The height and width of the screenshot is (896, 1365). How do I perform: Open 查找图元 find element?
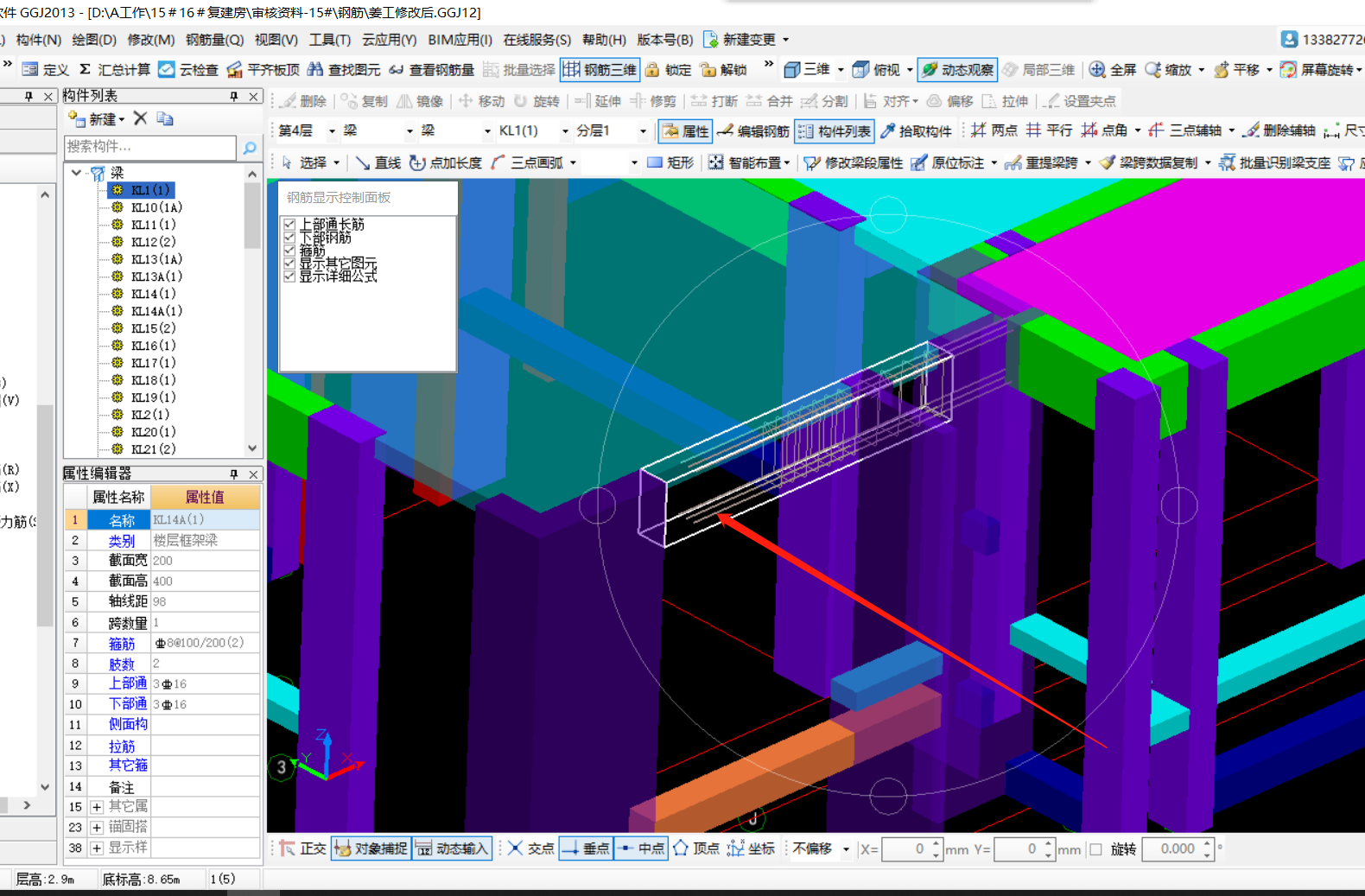pos(344,69)
